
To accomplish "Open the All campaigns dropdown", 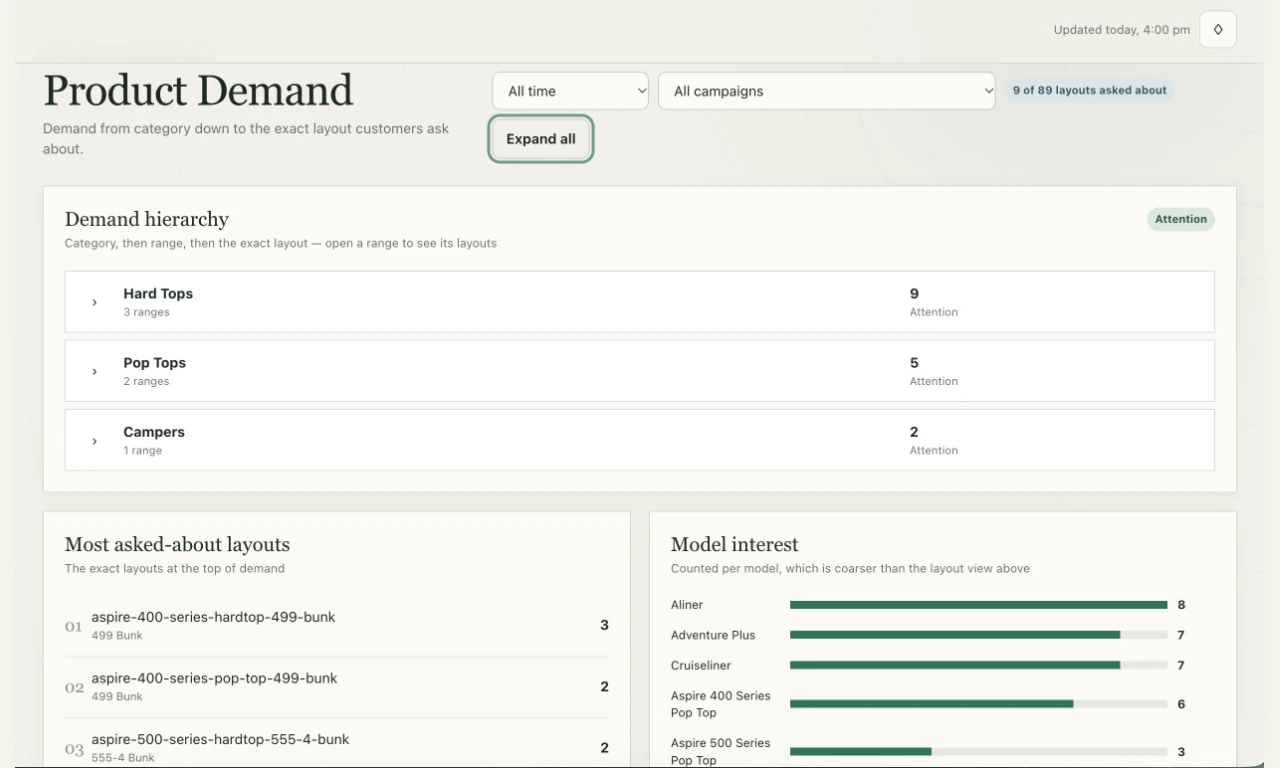I will coord(827,91).
